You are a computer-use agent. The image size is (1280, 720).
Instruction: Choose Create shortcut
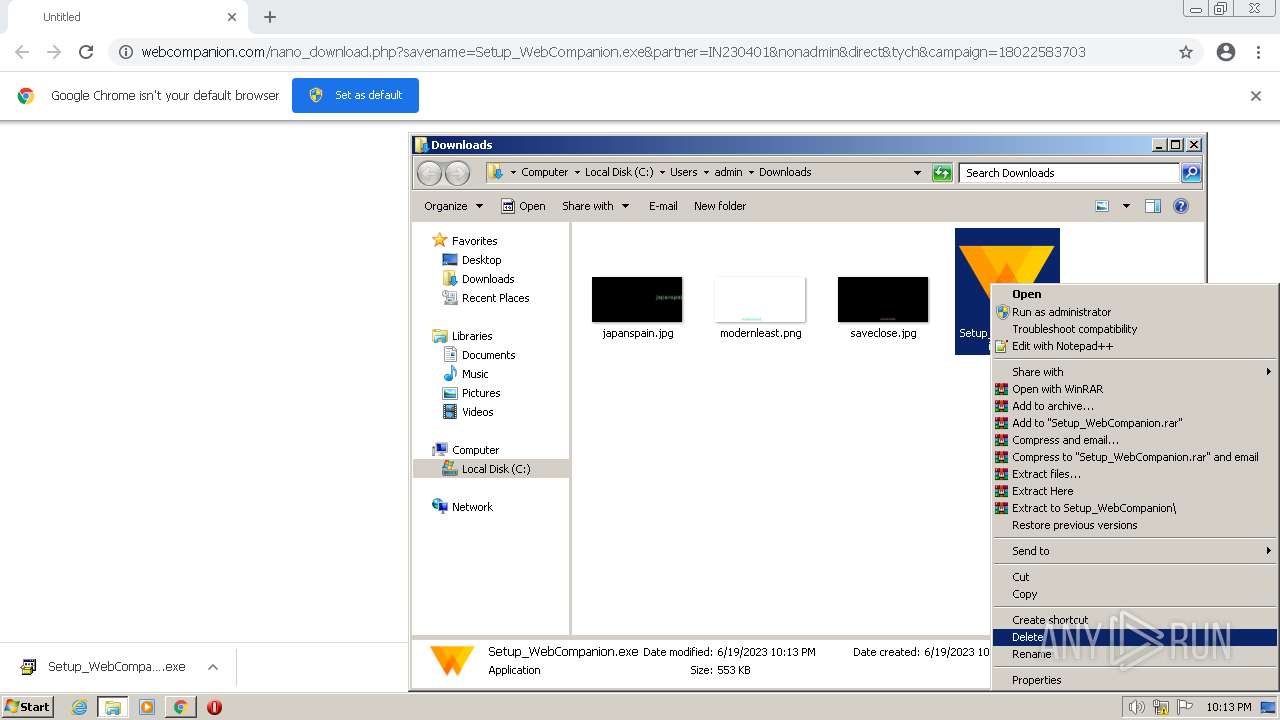(1135, 620)
